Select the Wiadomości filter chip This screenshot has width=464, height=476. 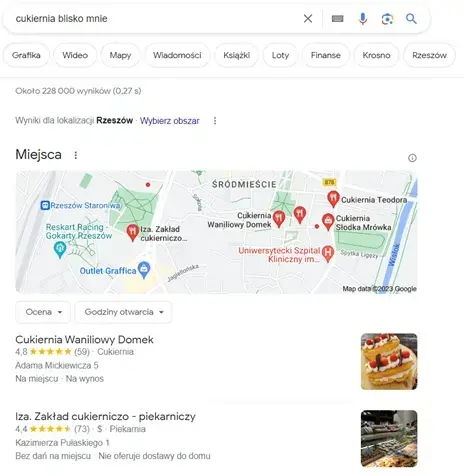tap(177, 55)
